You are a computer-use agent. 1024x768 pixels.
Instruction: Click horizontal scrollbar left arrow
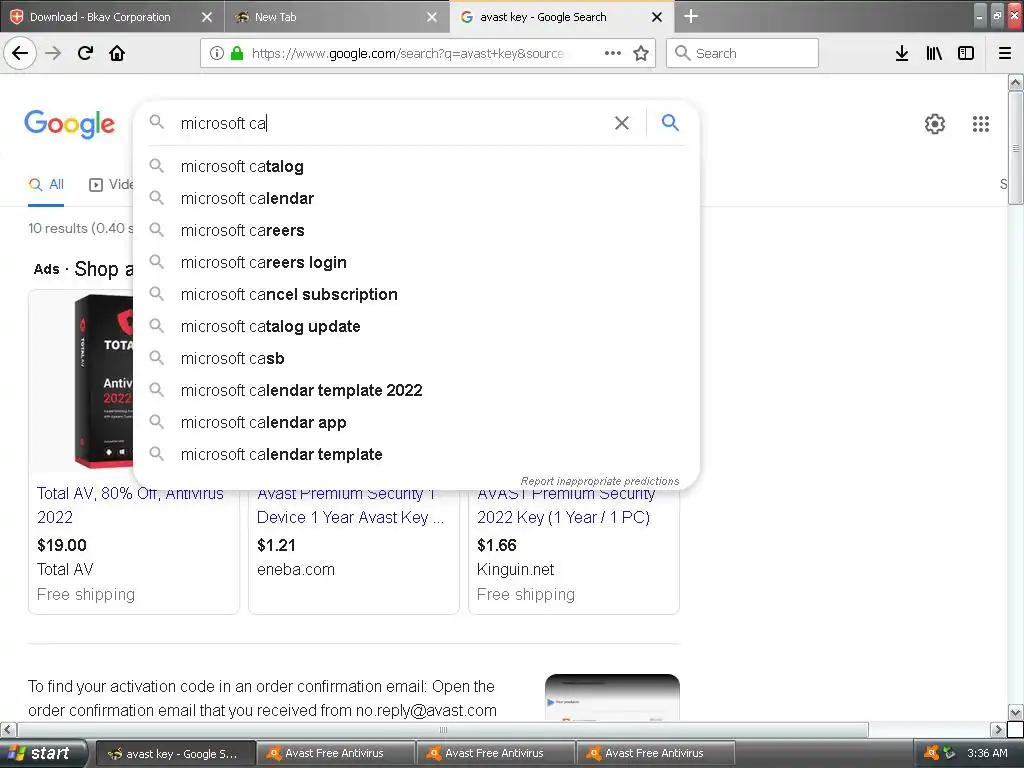pyautogui.click(x=8, y=729)
